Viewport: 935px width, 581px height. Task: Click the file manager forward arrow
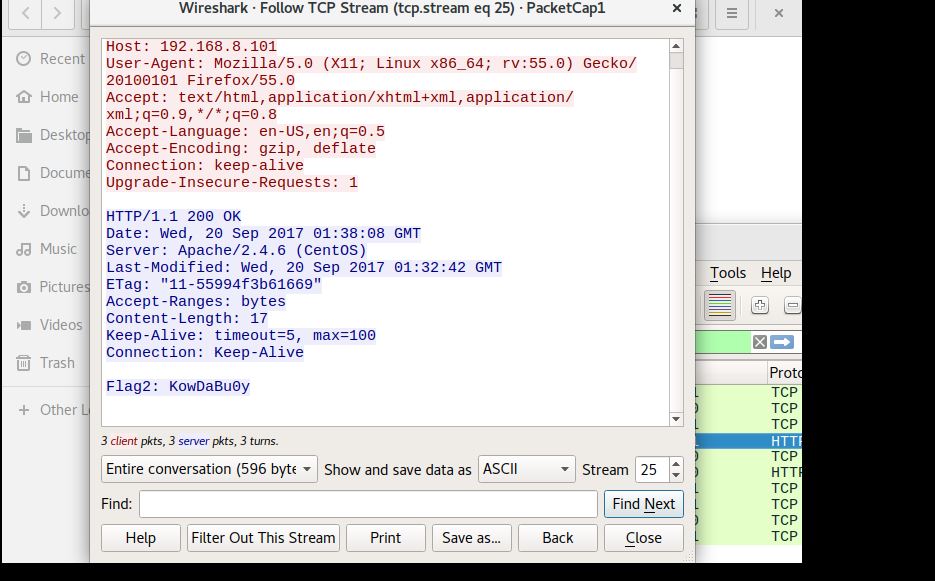(x=57, y=13)
